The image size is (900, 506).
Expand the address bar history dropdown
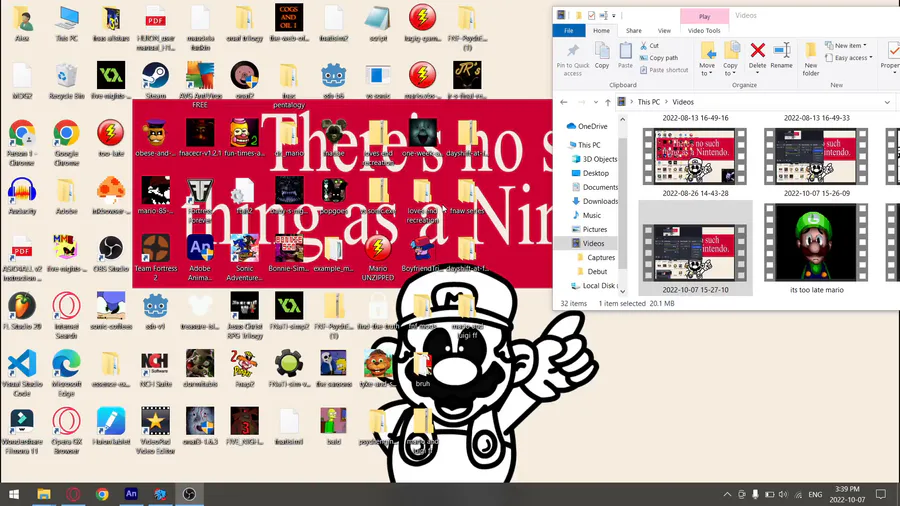tap(887, 102)
